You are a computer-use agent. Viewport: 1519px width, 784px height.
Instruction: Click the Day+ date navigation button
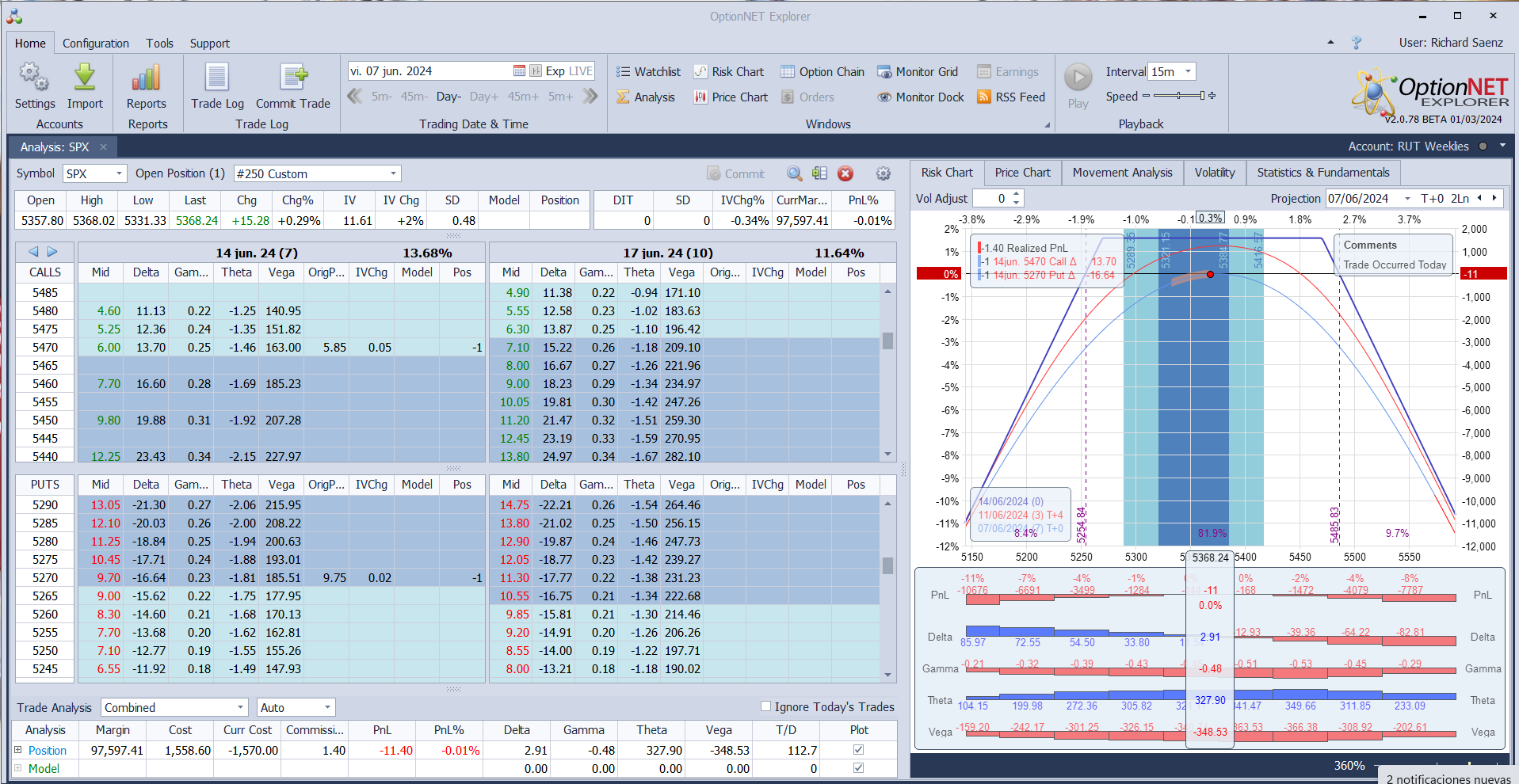click(x=483, y=97)
